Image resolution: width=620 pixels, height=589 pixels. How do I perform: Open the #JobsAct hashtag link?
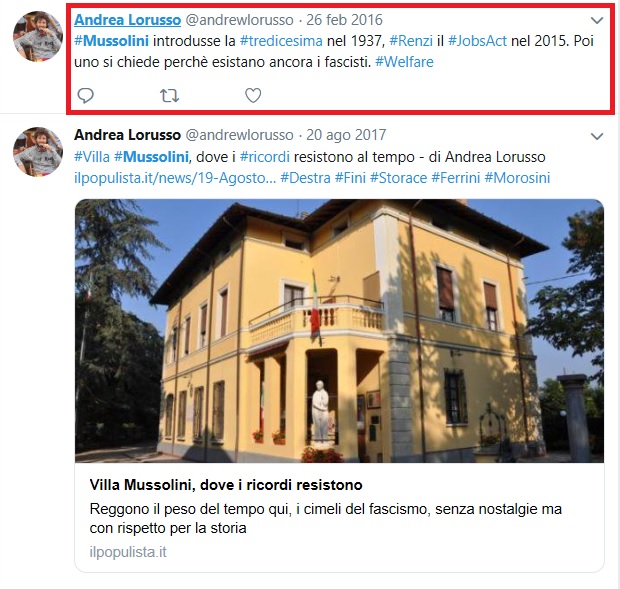(x=477, y=41)
